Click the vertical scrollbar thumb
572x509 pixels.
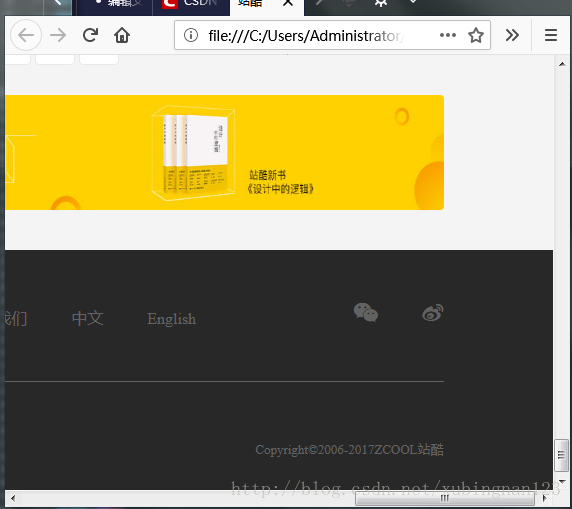(561, 455)
